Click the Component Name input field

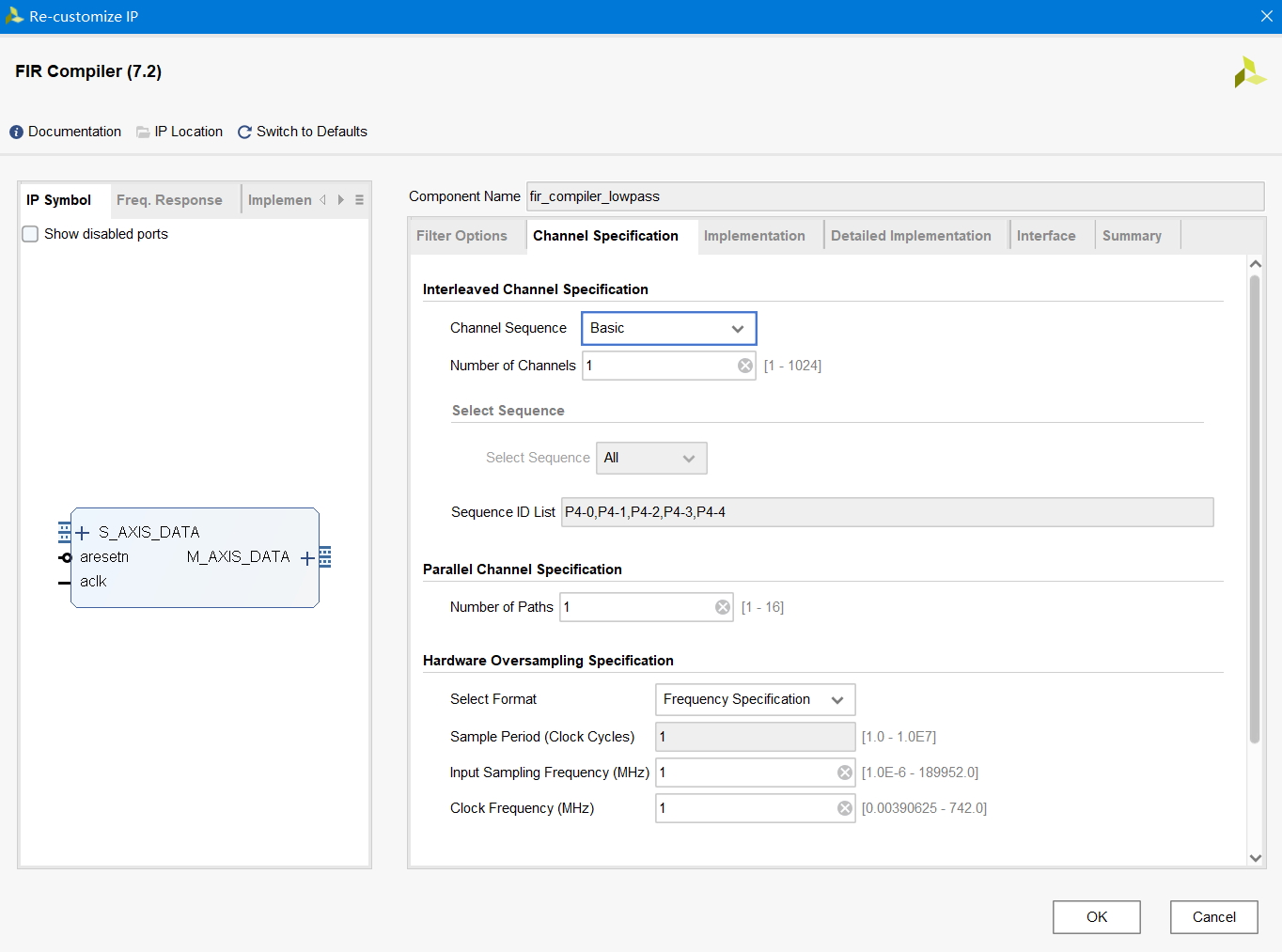894,196
